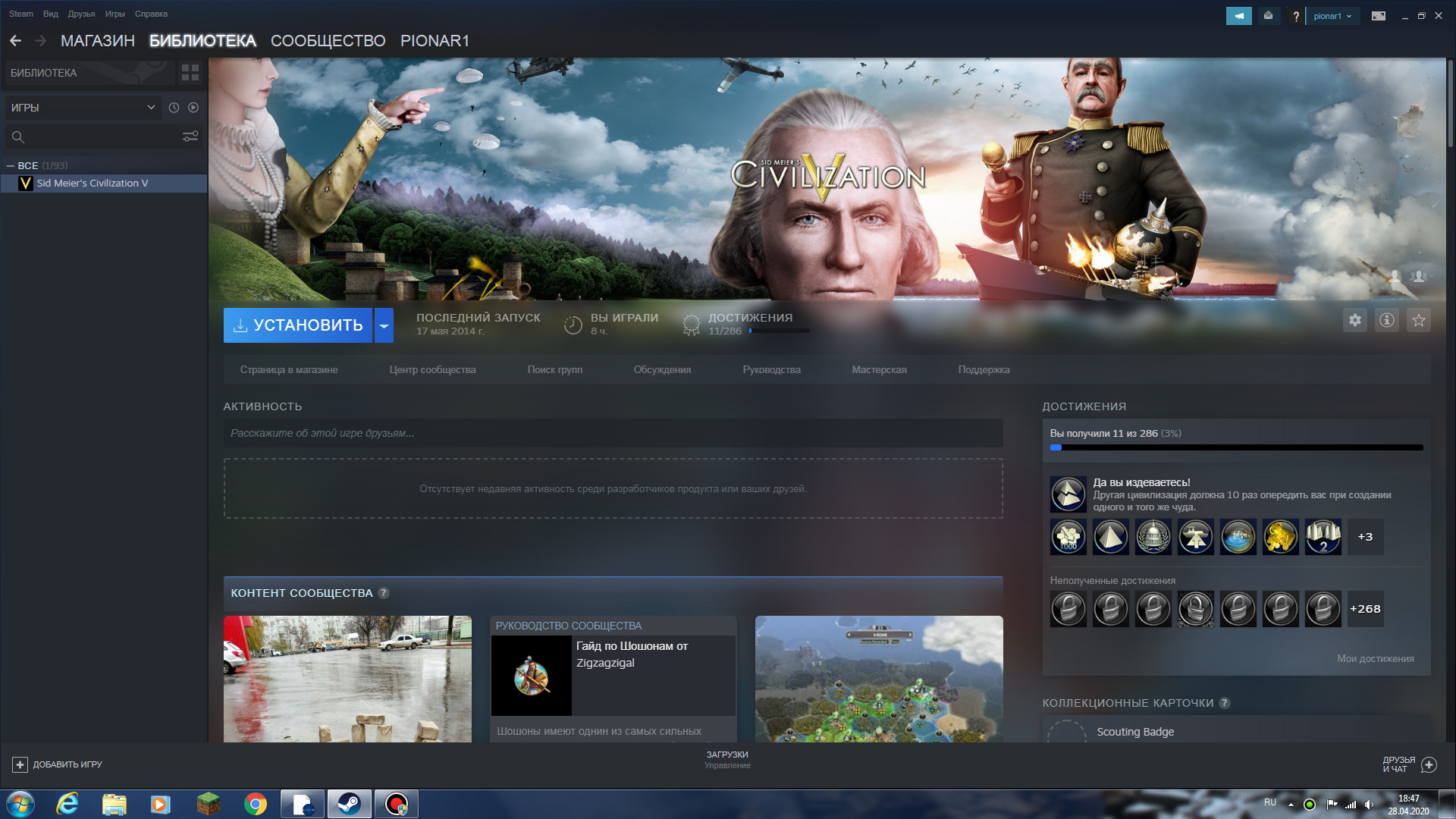1456x819 pixels.
Task: Collapse the ВСЕ games list
Action: click(x=11, y=165)
